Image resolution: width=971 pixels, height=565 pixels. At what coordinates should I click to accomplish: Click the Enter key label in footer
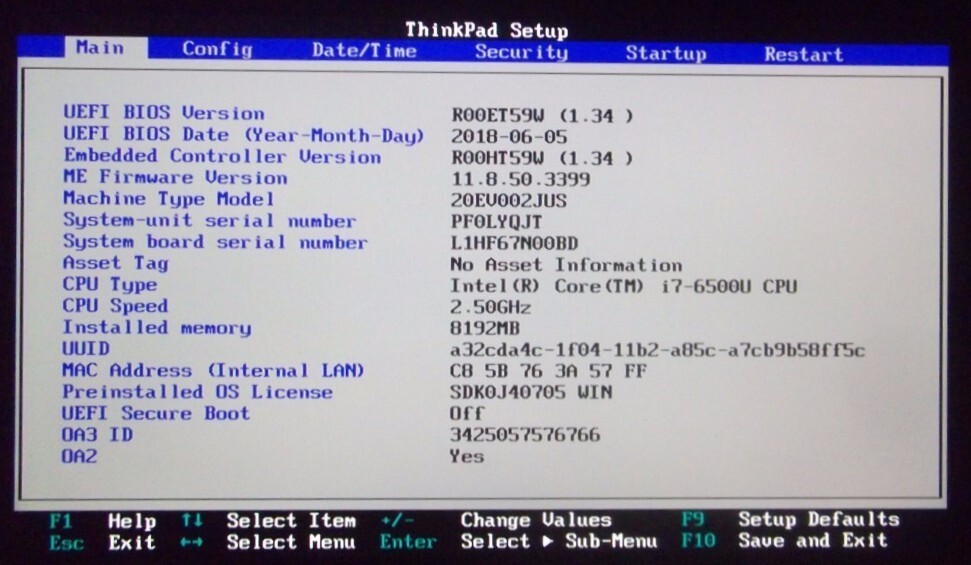407,542
